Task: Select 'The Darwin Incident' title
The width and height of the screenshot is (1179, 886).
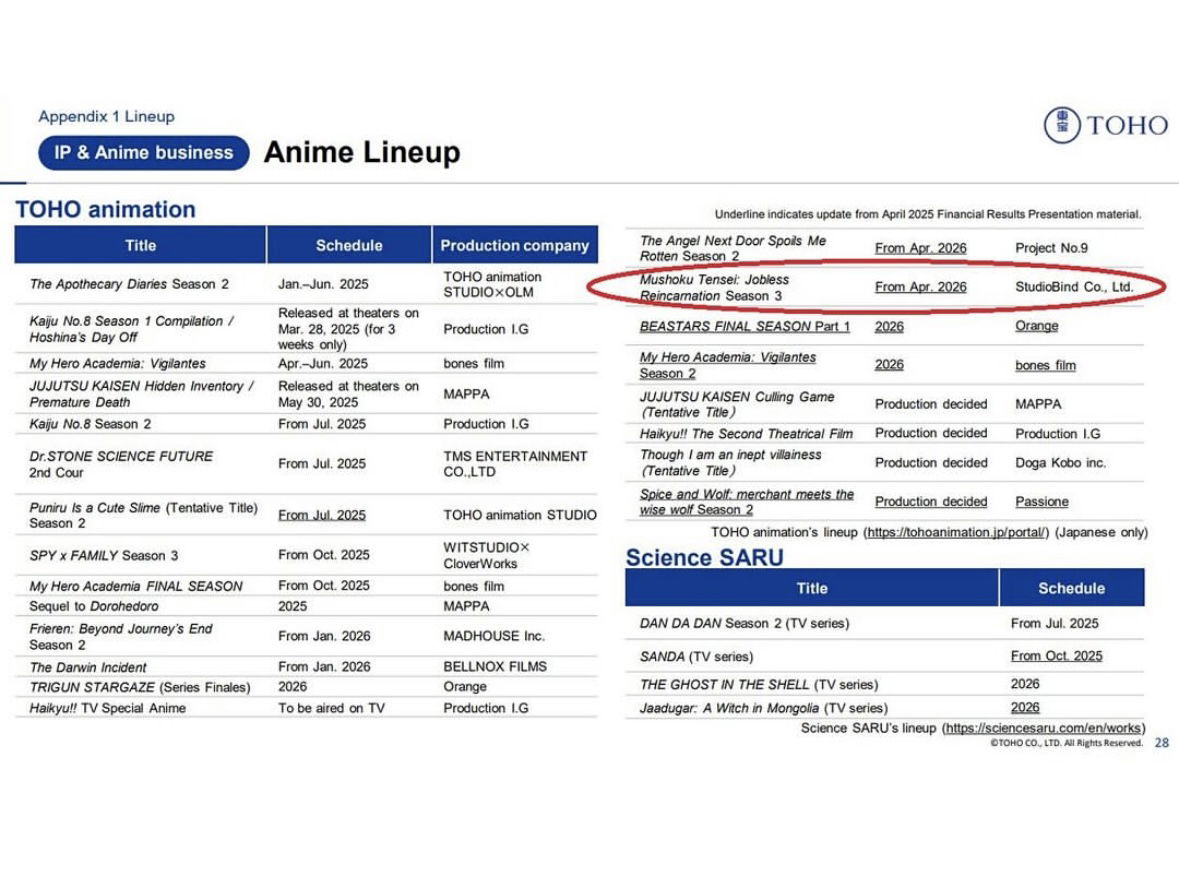Action: pos(88,667)
